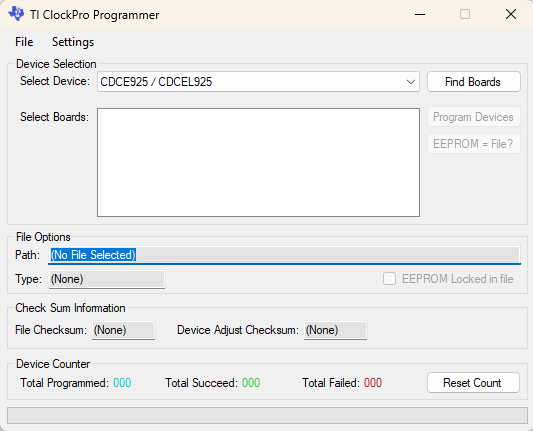Click the Device Adjust Checksum label
The height and width of the screenshot is (431, 533).
pos(238,330)
